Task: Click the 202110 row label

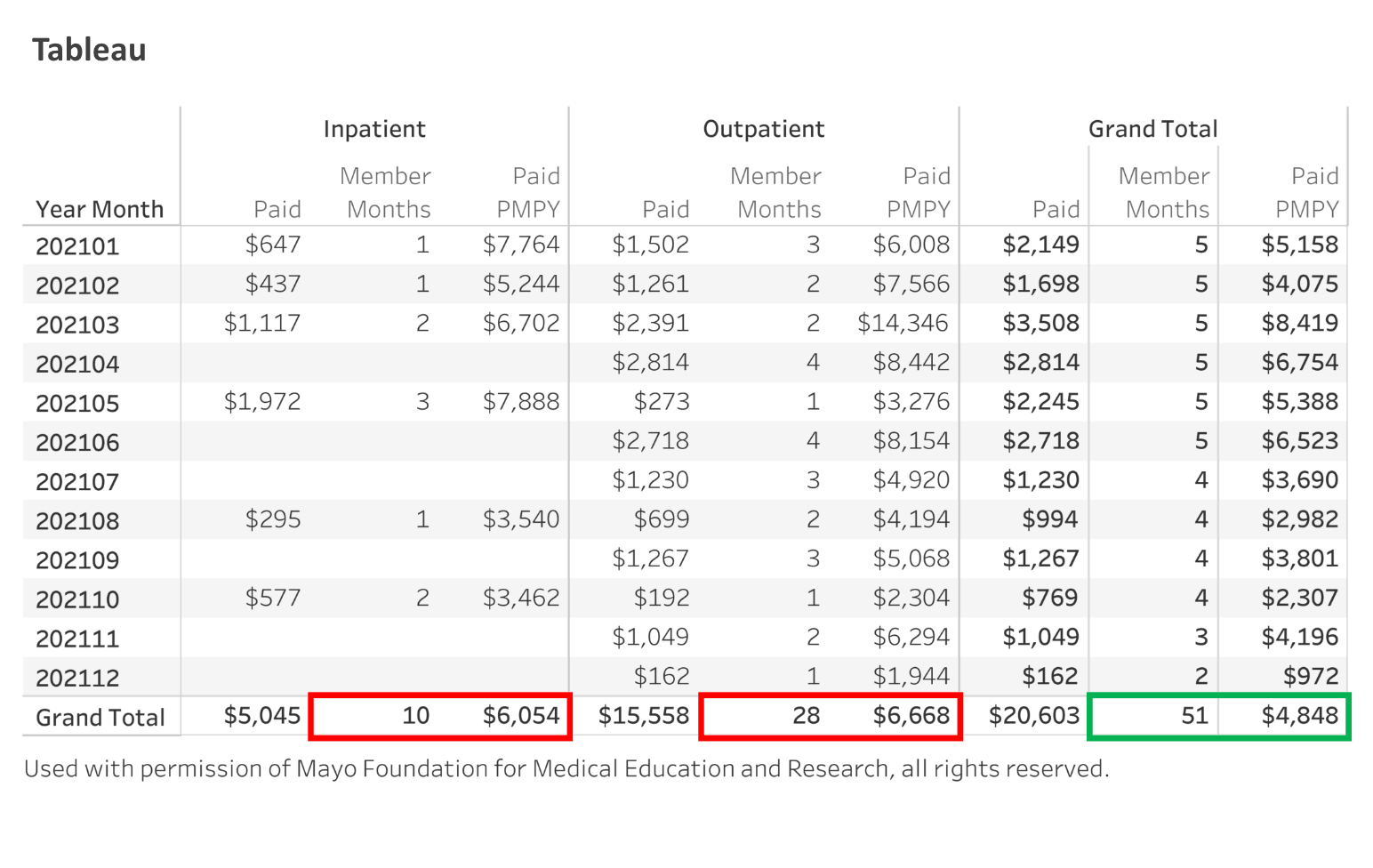Action: [77, 599]
